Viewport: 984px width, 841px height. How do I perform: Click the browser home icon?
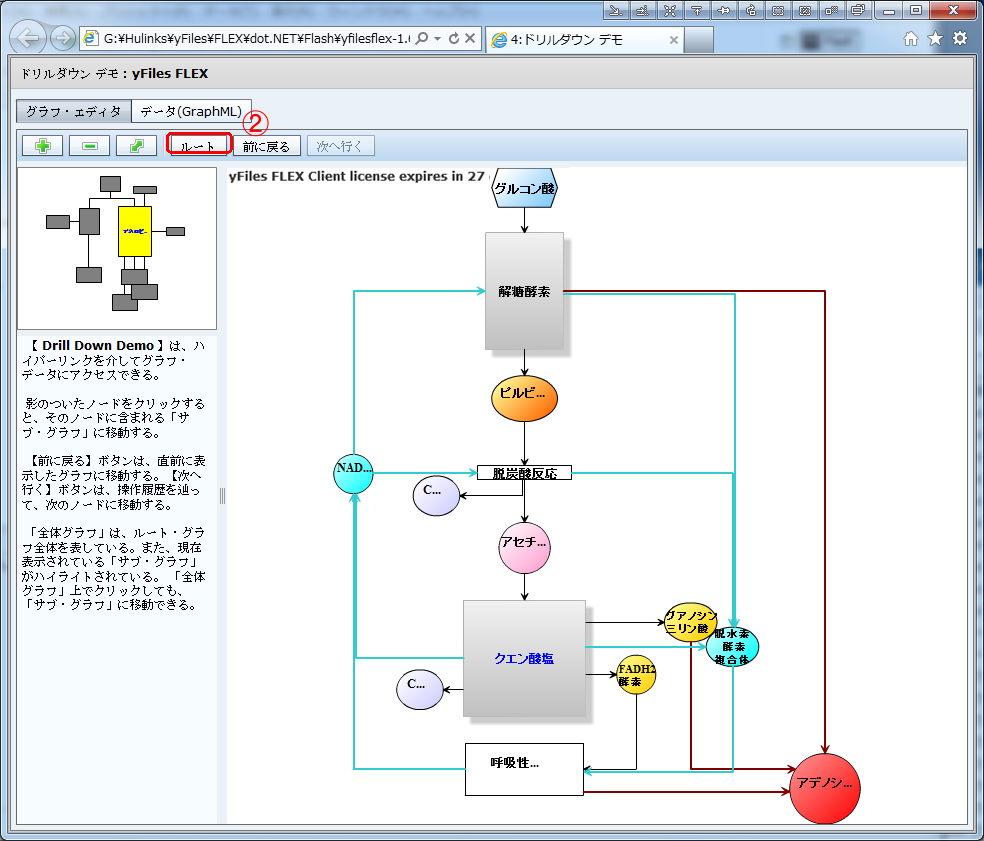[x=911, y=39]
